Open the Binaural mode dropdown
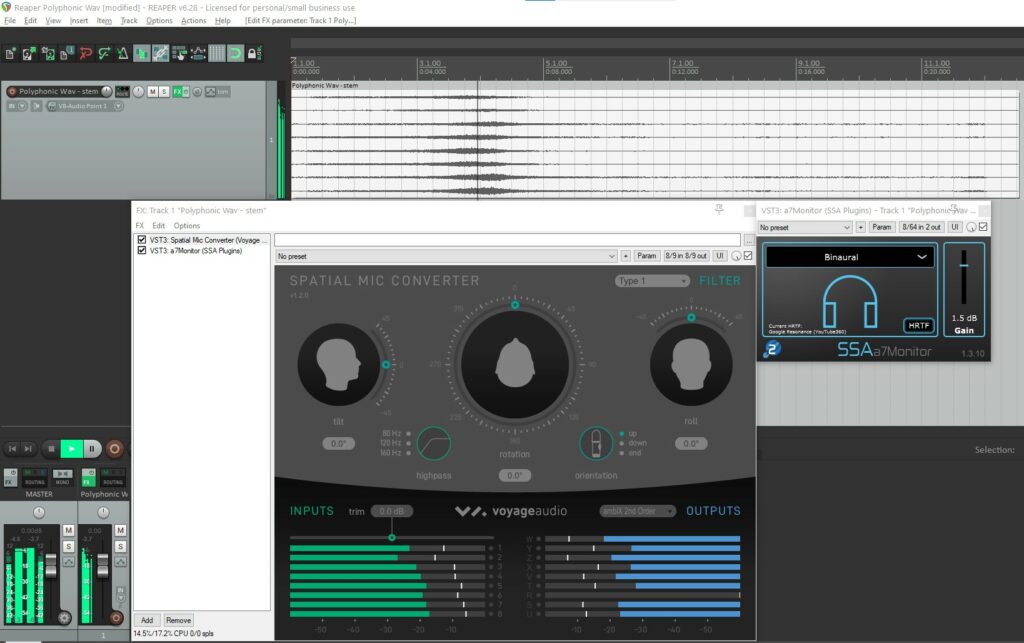1024x643 pixels. 850,257
